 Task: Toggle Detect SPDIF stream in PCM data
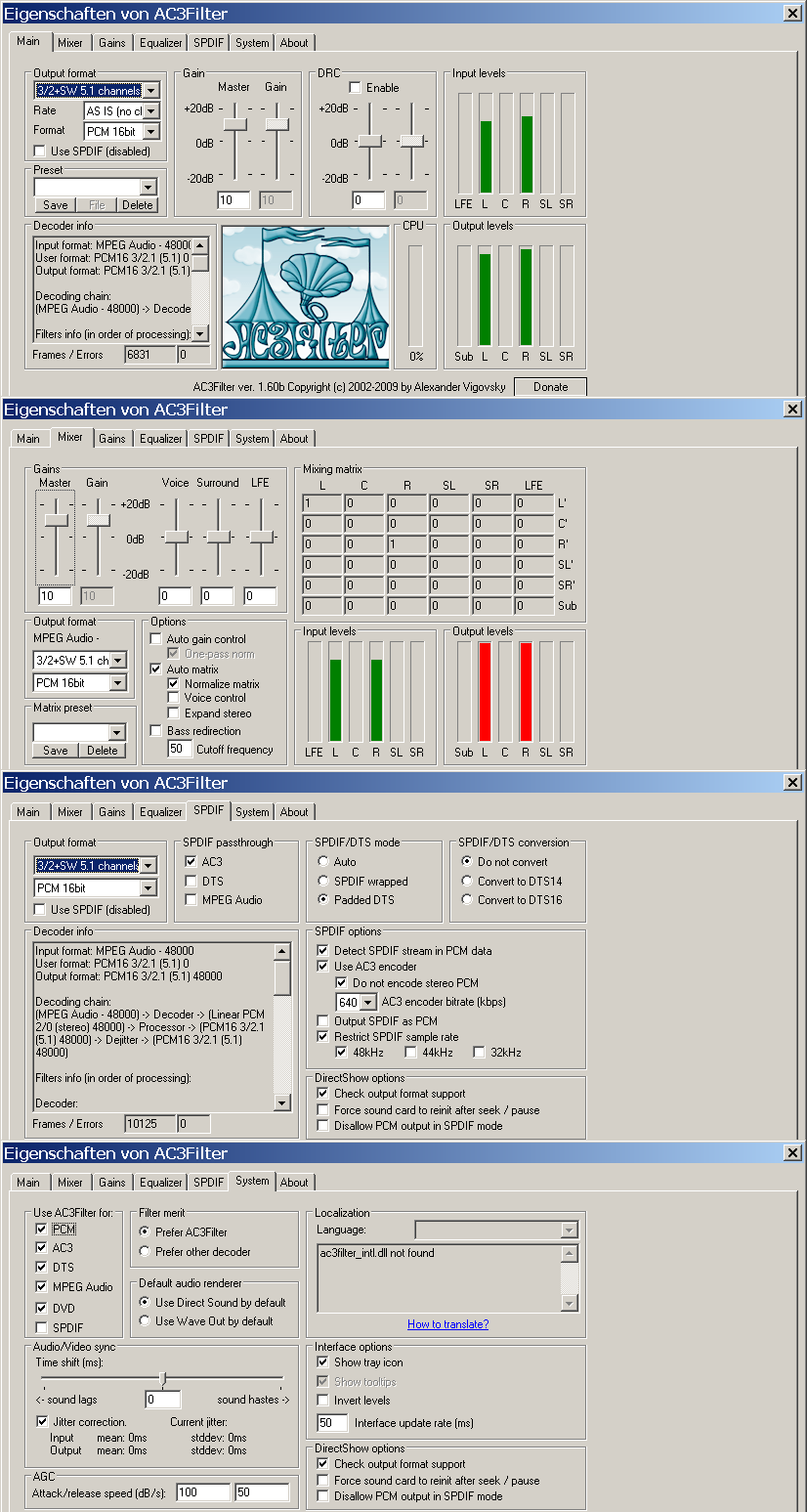tap(323, 951)
